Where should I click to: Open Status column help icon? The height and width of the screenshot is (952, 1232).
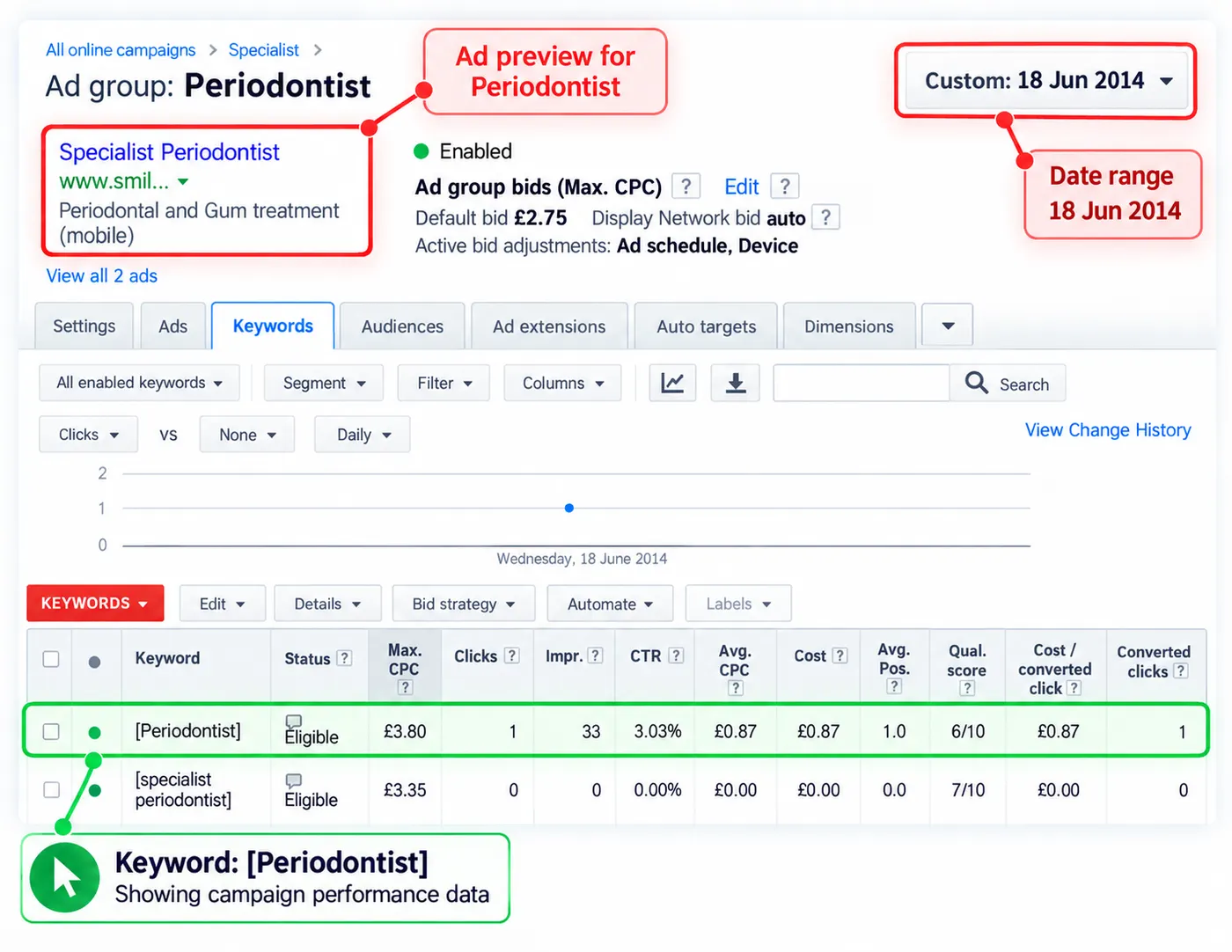click(x=345, y=658)
